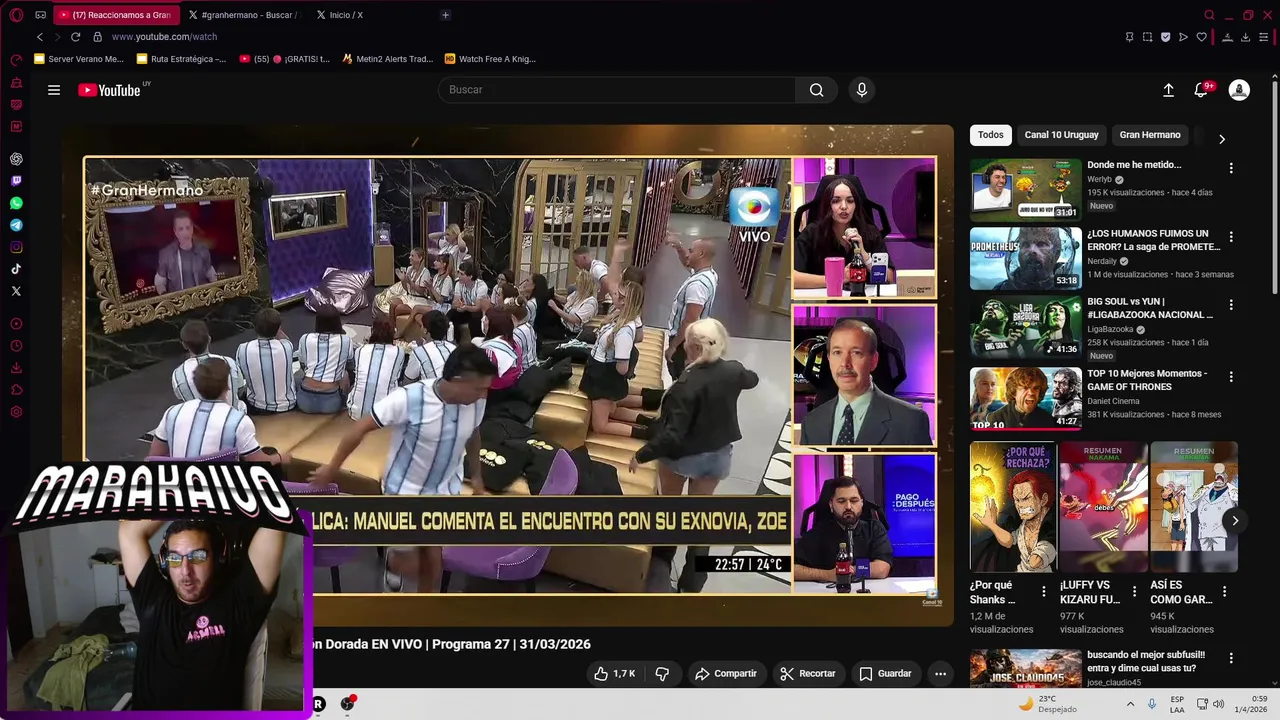Open Easy Setup sliders icon

pyautogui.click(x=1263, y=37)
